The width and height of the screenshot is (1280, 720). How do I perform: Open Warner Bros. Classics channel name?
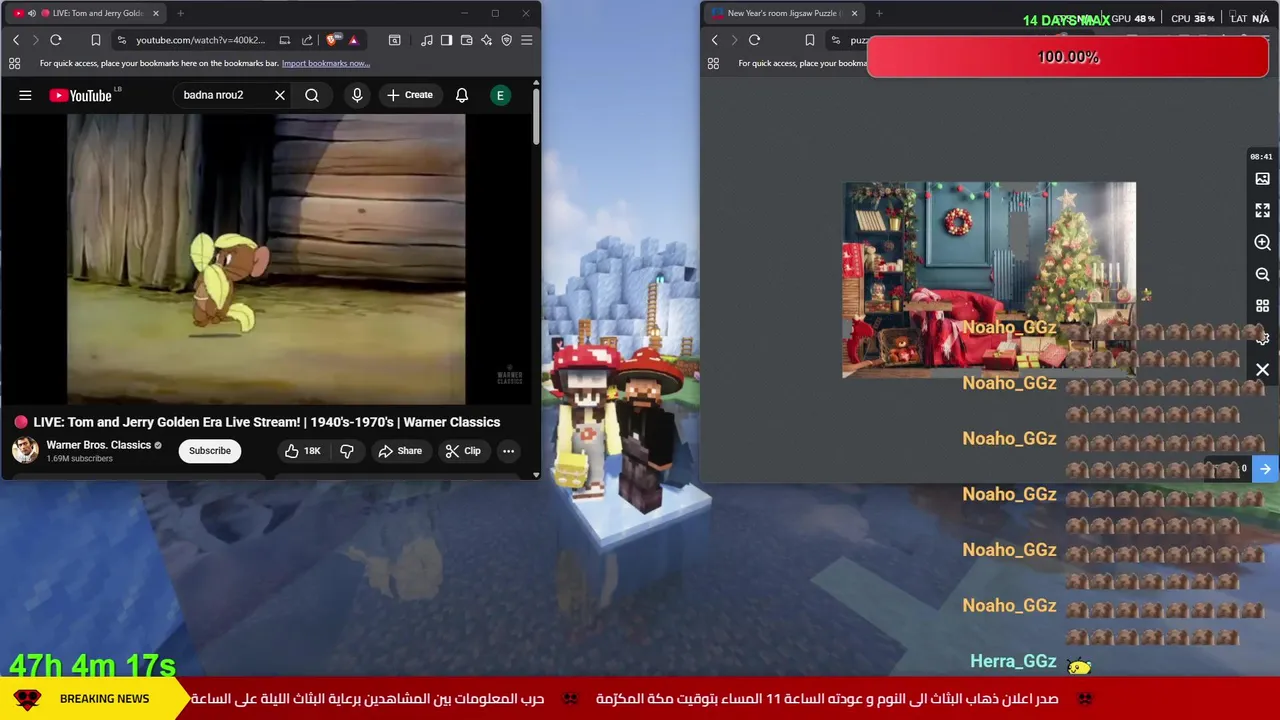[98, 445]
